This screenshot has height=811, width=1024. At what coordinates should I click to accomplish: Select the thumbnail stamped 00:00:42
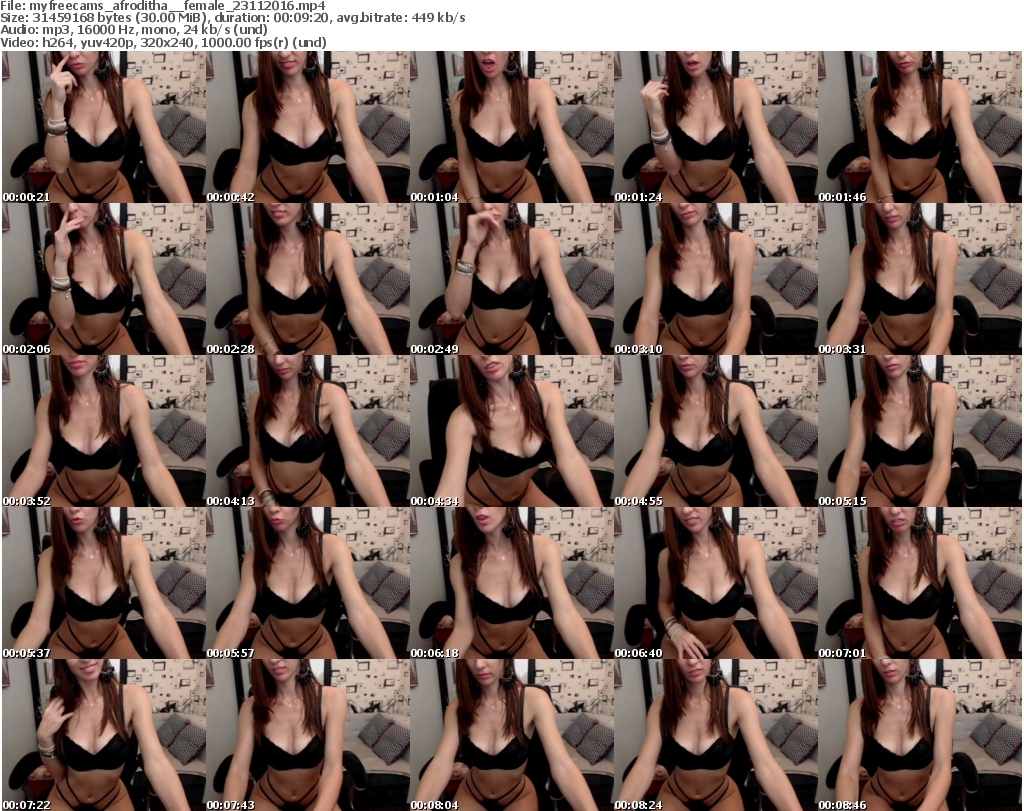[x=308, y=127]
